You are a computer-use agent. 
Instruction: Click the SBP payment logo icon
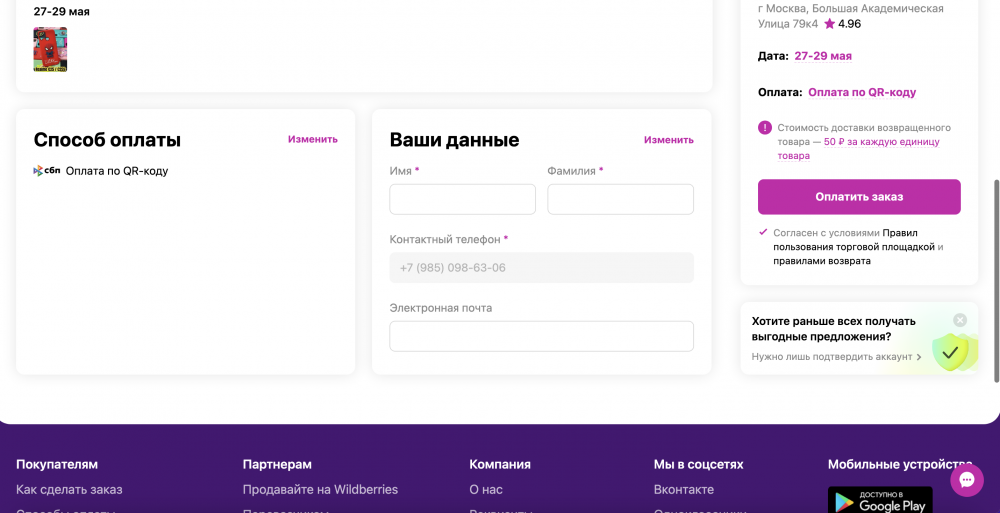pyautogui.click(x=47, y=170)
